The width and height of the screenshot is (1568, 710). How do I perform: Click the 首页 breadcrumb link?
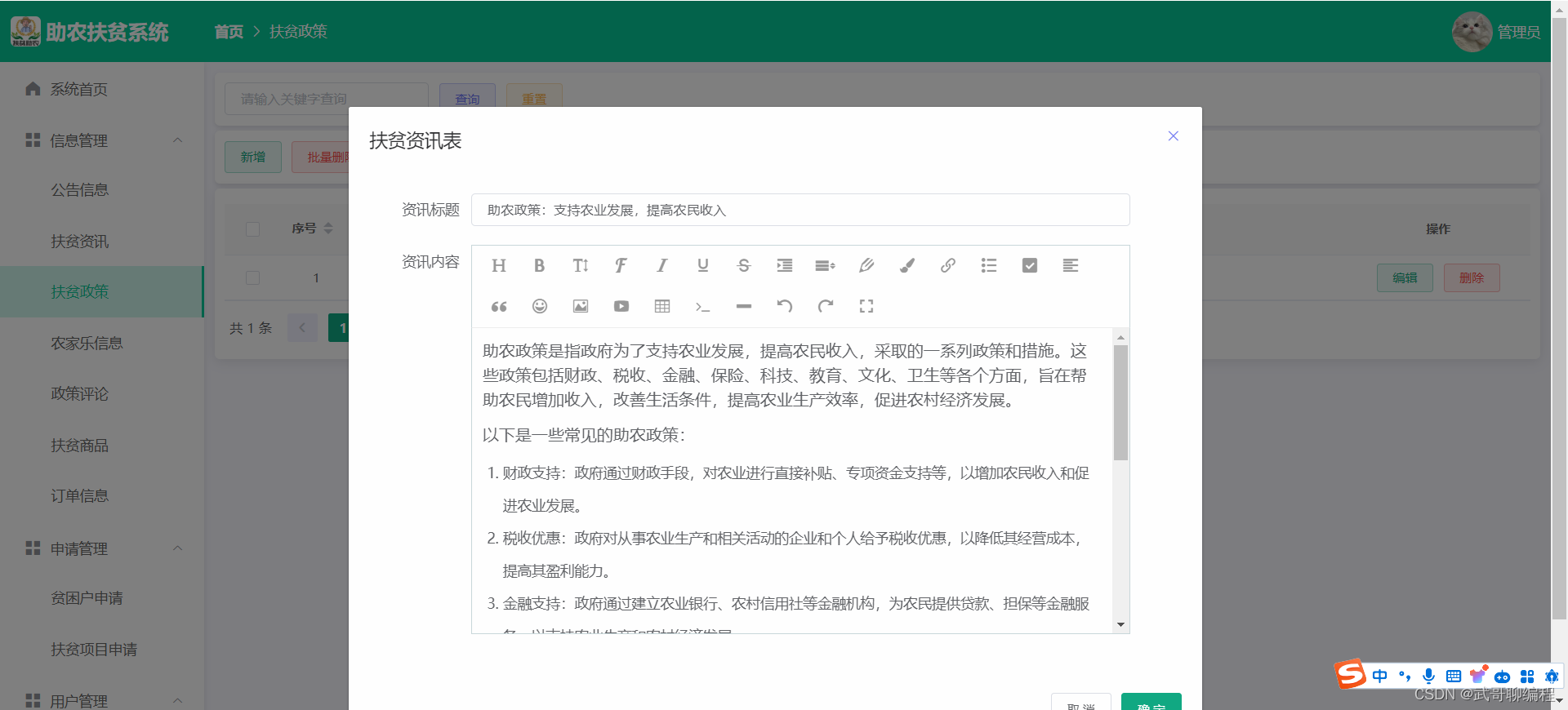[229, 32]
